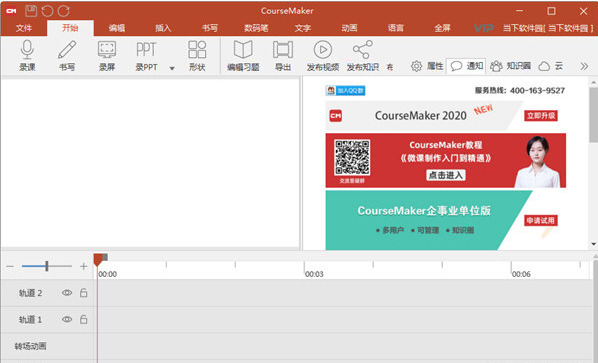Image resolution: width=598 pixels, height=363 pixels.
Task: Switch to the 通知 notification tab
Action: [x=466, y=66]
